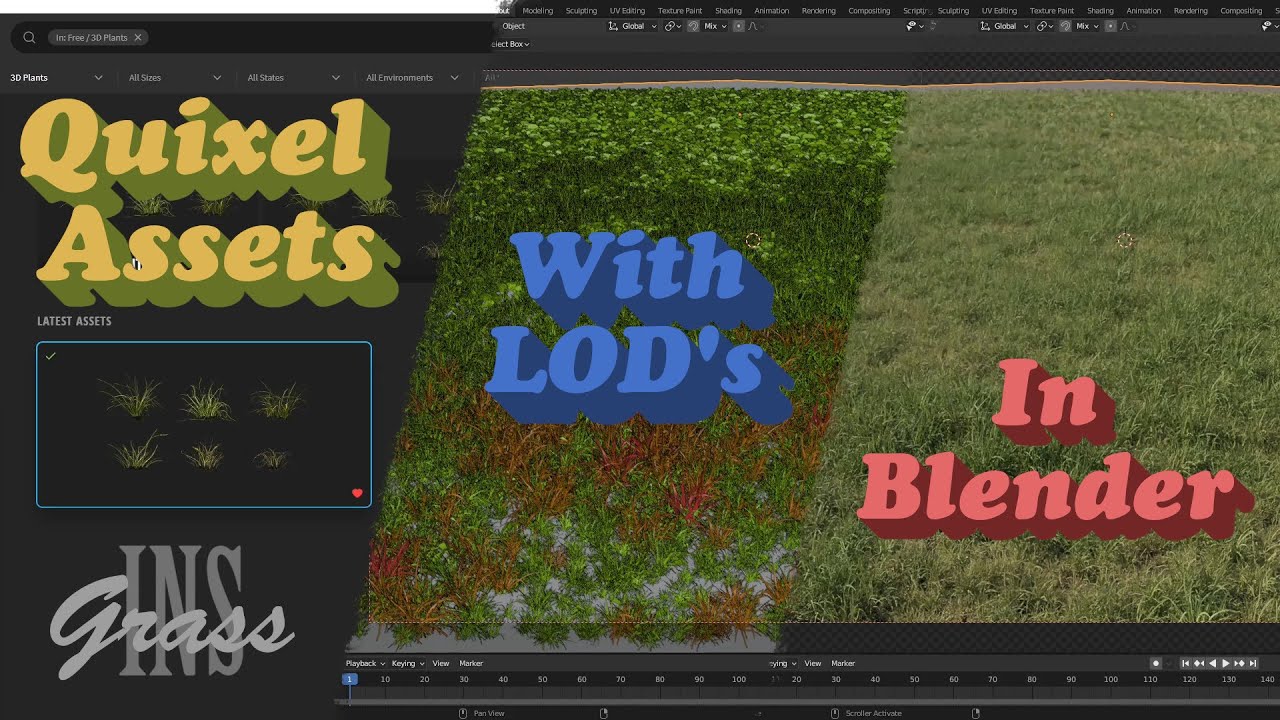Select the grass asset thumbnail under Latest Assets
Image resolution: width=1280 pixels, height=720 pixels.
click(x=204, y=424)
